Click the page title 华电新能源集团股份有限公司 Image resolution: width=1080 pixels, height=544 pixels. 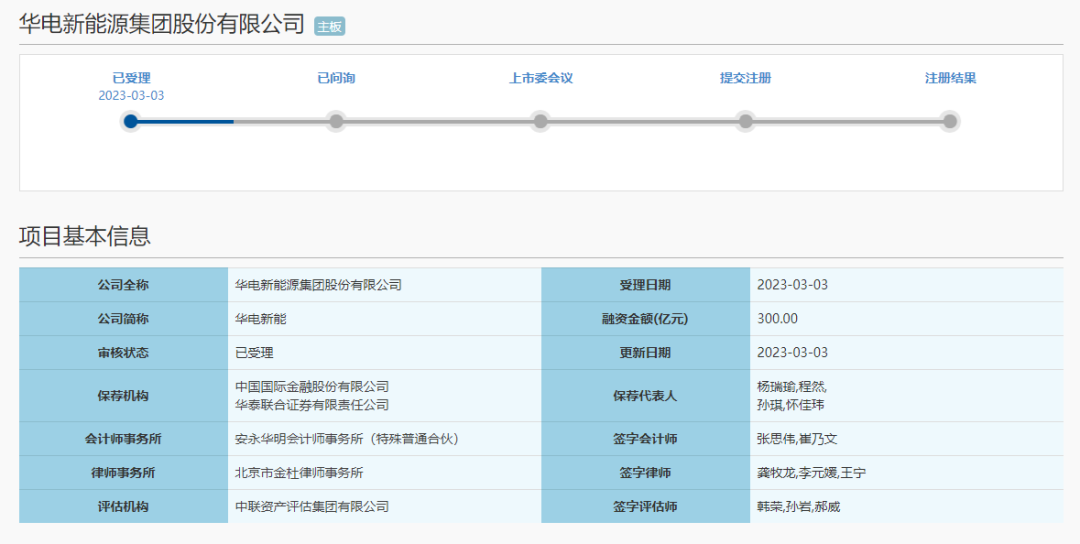(162, 24)
